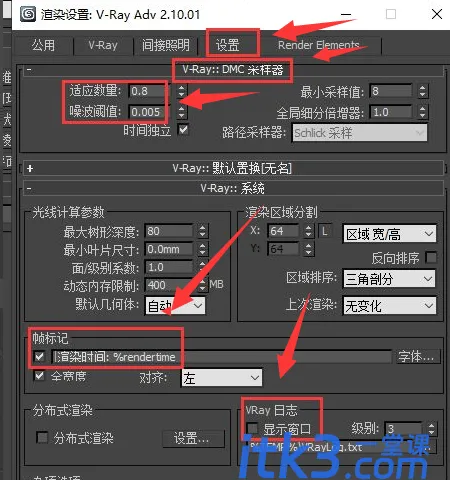Viewport: 450px width, 480px height.
Task: Click the 最小采样值 spinner arrows
Action: click(422, 91)
